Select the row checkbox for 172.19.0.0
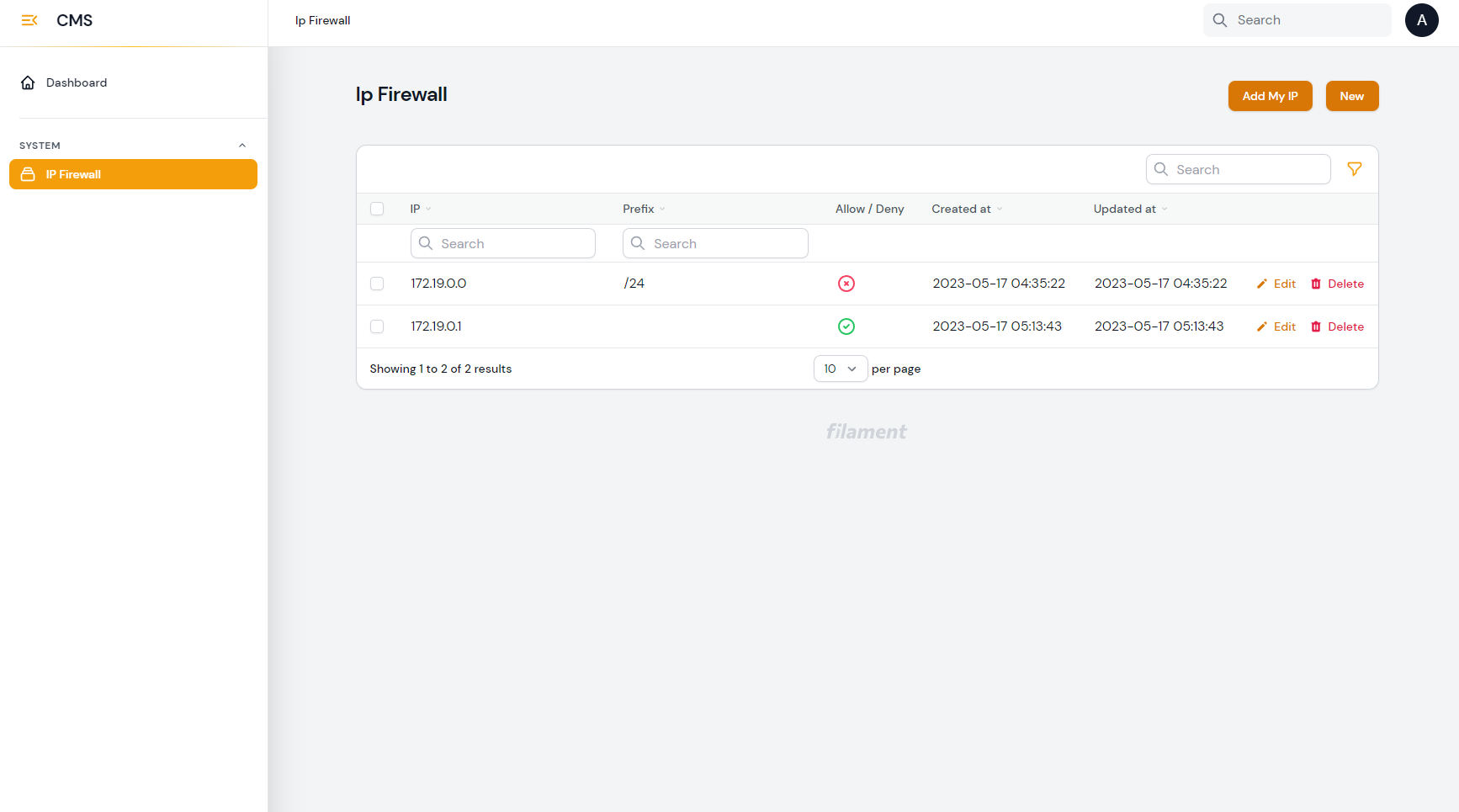 376,284
